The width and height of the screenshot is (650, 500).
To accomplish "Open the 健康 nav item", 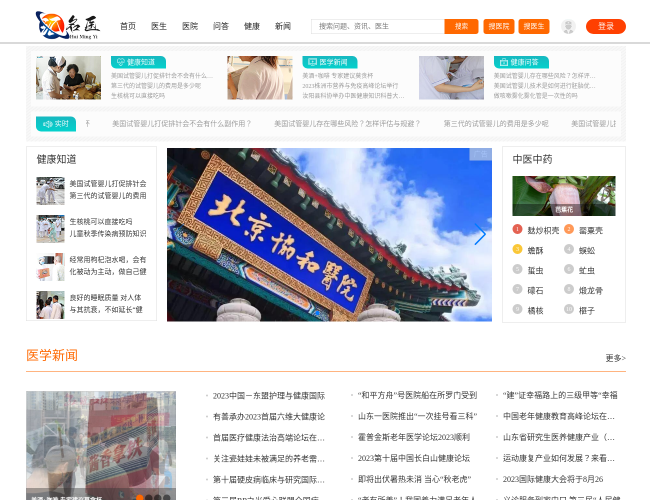I will 252,26.
